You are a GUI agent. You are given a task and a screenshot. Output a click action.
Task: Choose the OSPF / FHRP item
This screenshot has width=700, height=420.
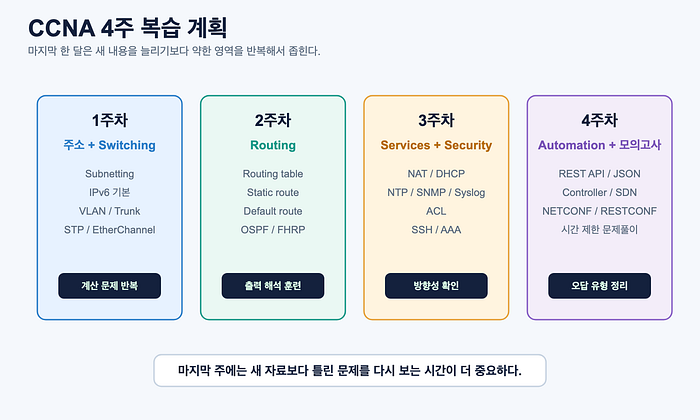point(273,230)
